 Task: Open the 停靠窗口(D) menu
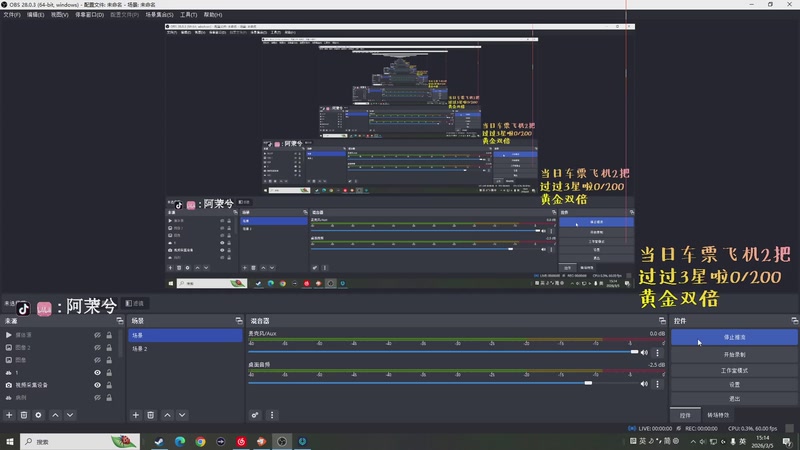pyautogui.click(x=89, y=15)
